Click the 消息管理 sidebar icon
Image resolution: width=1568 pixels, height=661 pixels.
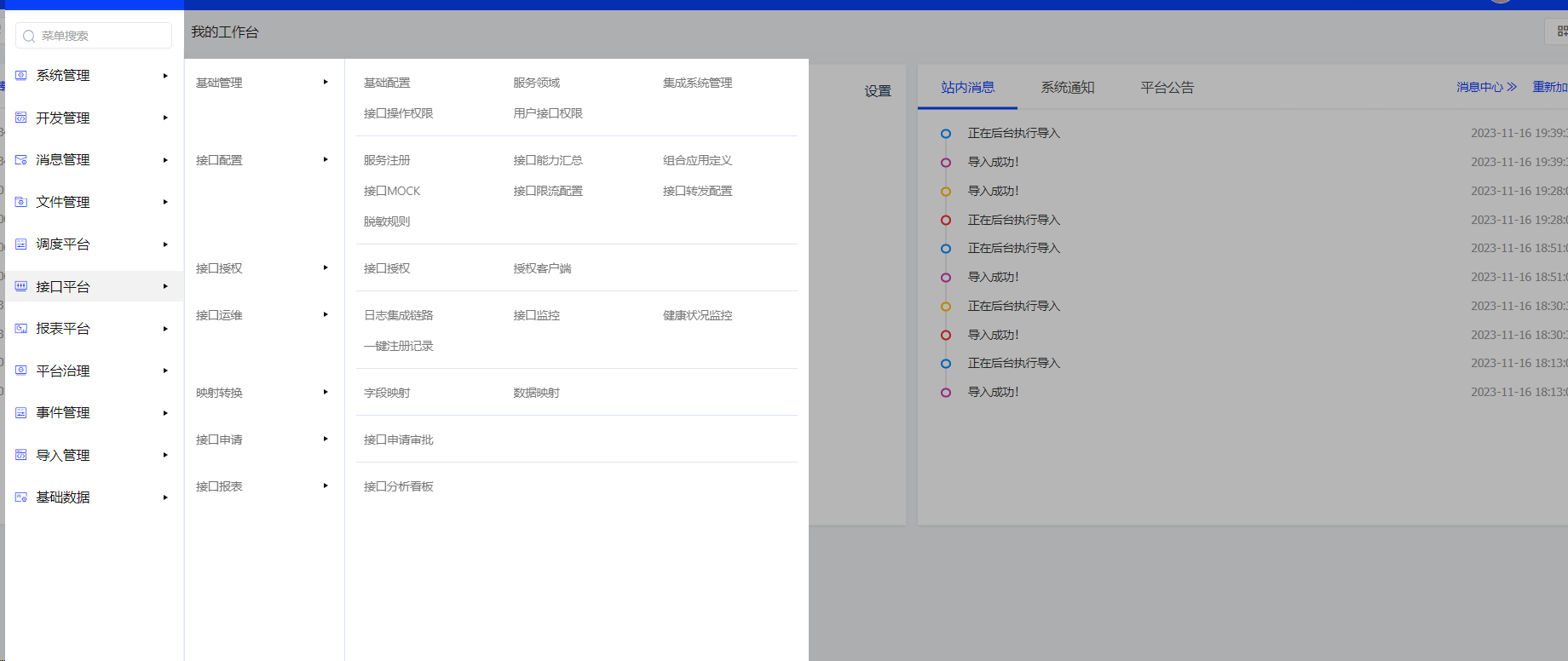tap(21, 159)
